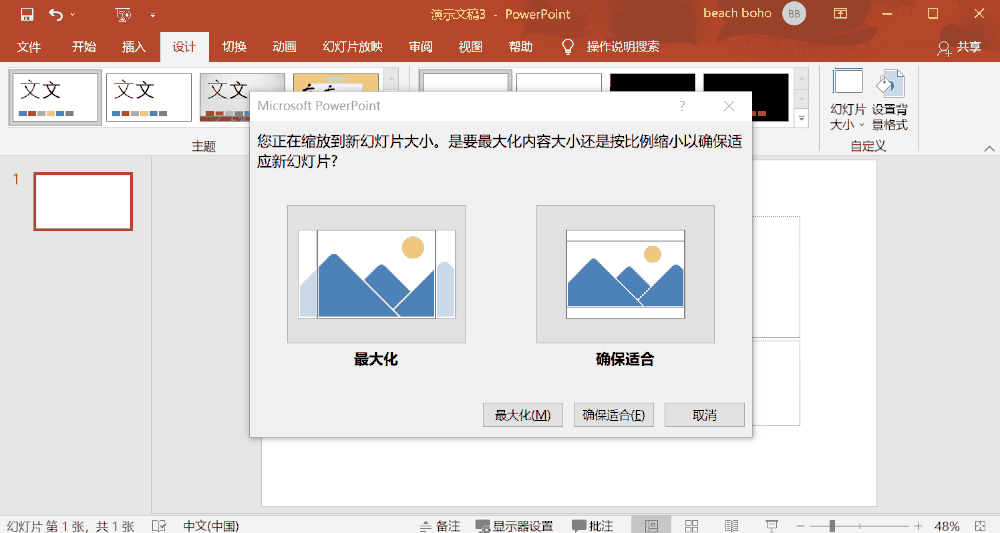
Task: Click fit slide to window icon
Action: tap(981, 525)
